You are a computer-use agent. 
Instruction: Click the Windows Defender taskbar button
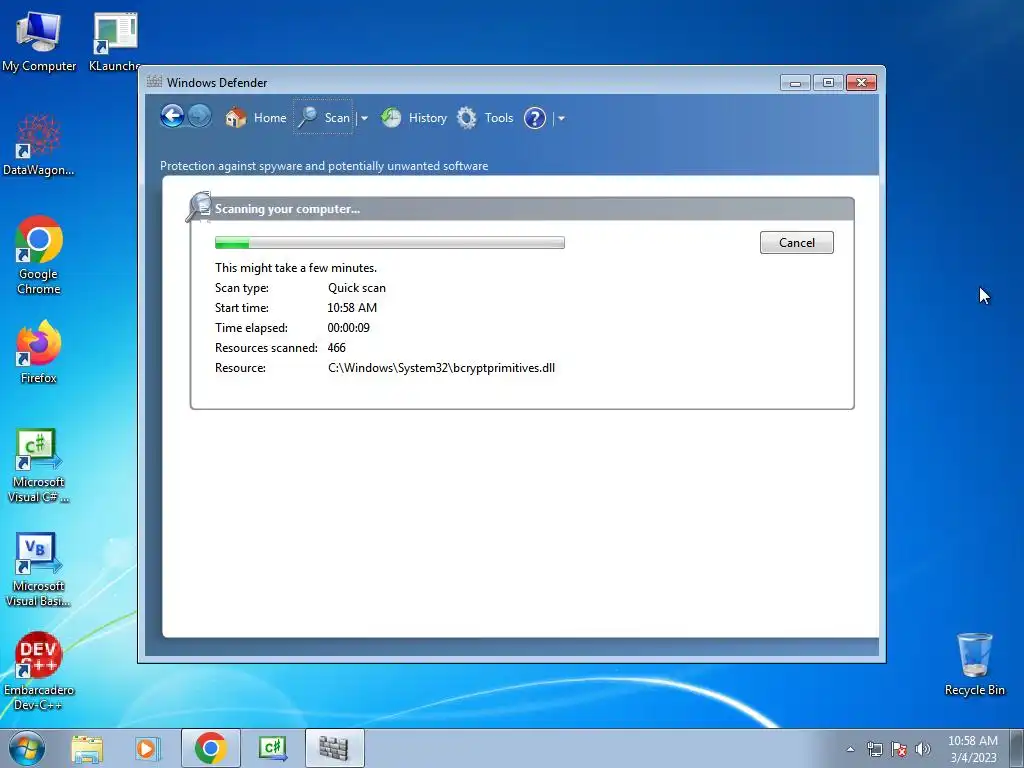(334, 748)
